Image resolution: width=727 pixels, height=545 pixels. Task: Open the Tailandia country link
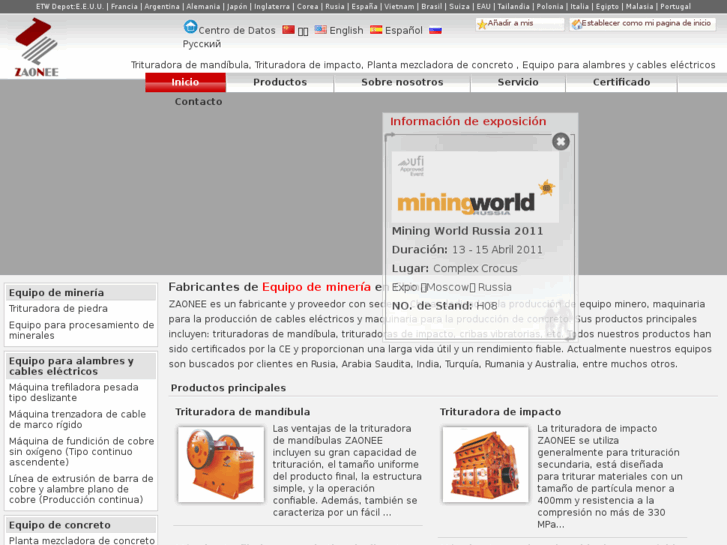pos(513,6)
